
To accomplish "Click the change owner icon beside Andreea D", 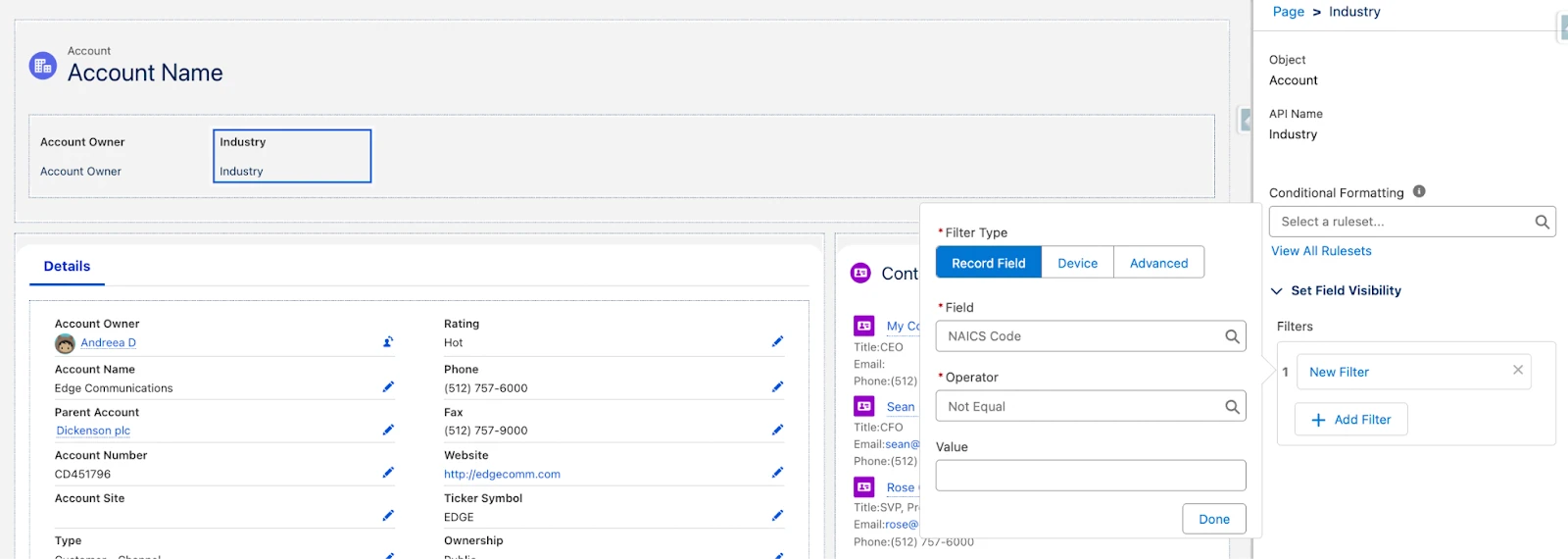I will point(388,342).
